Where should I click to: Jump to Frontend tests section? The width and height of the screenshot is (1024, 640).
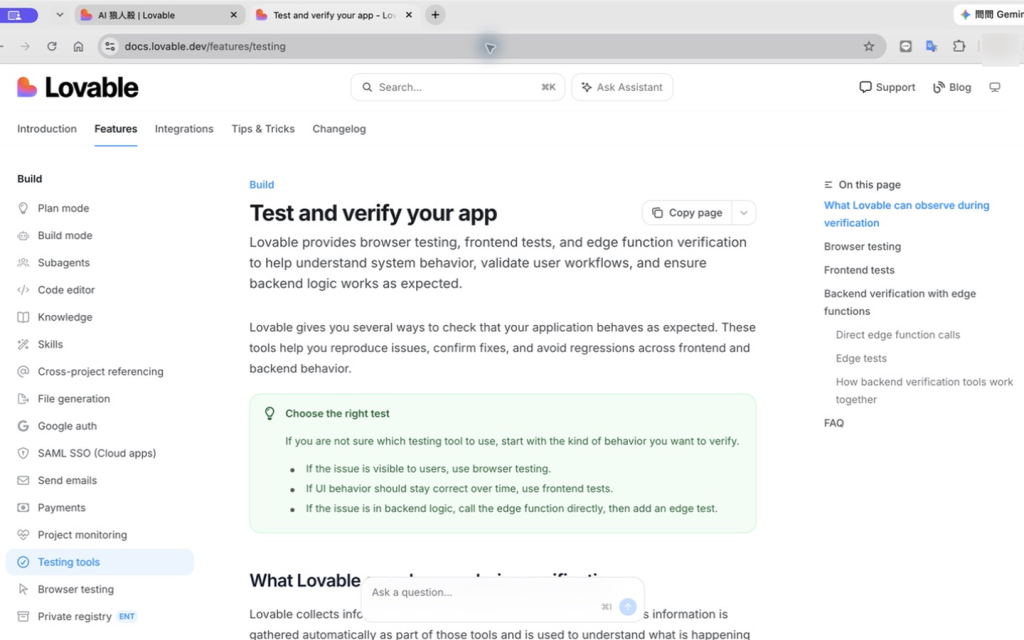point(859,270)
